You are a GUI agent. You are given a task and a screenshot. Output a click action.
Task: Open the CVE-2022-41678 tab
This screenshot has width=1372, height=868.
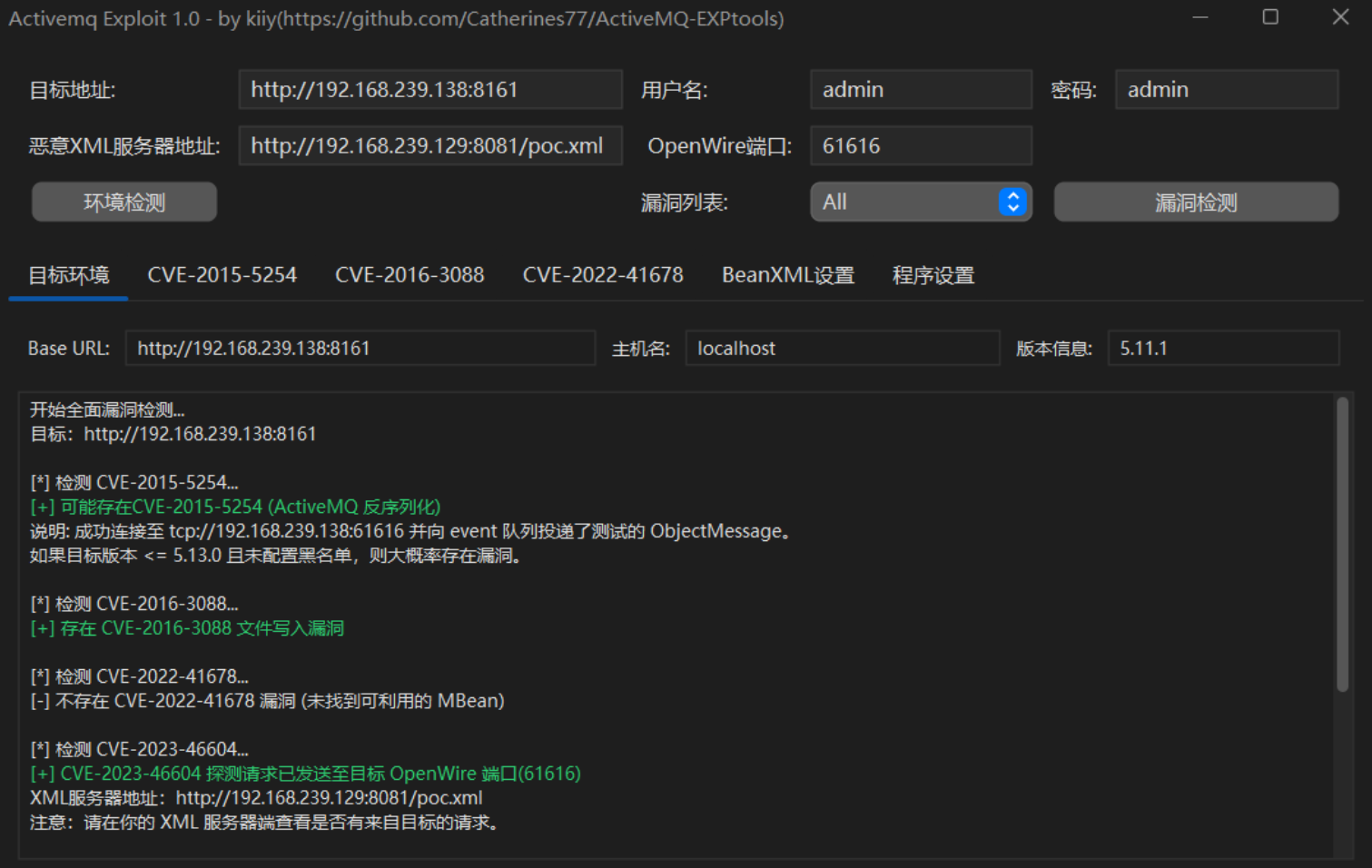pyautogui.click(x=603, y=275)
